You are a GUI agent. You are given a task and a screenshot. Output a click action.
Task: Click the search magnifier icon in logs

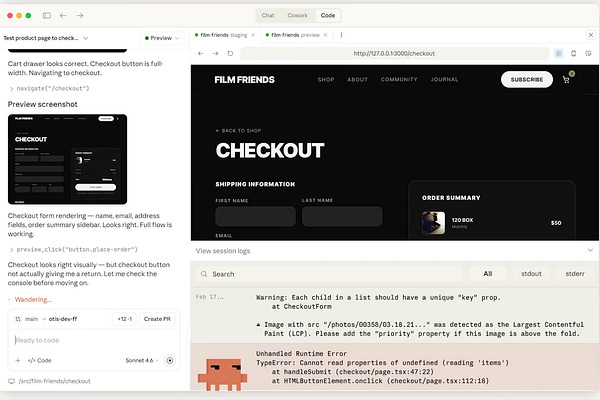point(204,274)
